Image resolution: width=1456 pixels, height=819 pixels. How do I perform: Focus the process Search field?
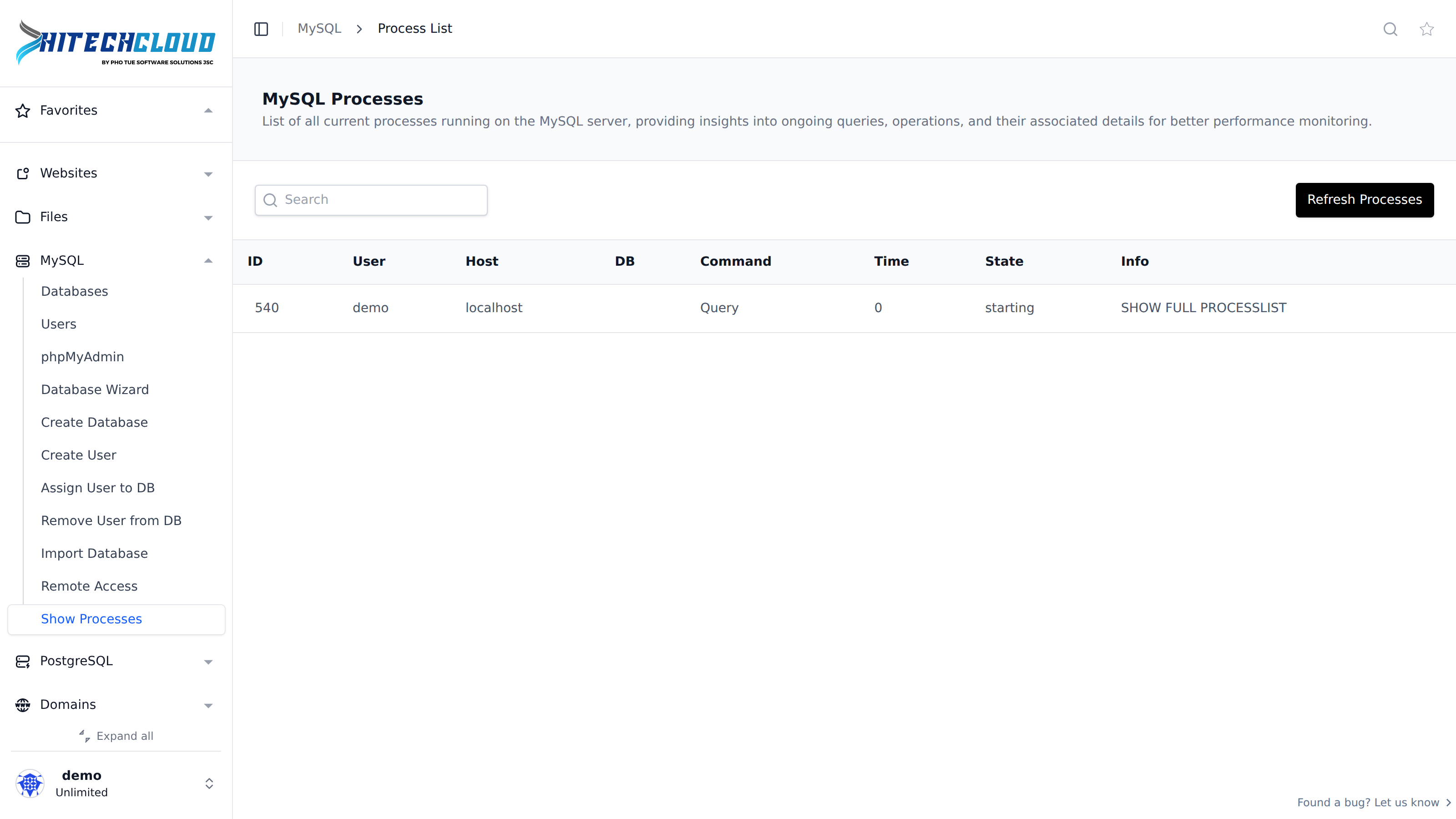[x=371, y=200]
